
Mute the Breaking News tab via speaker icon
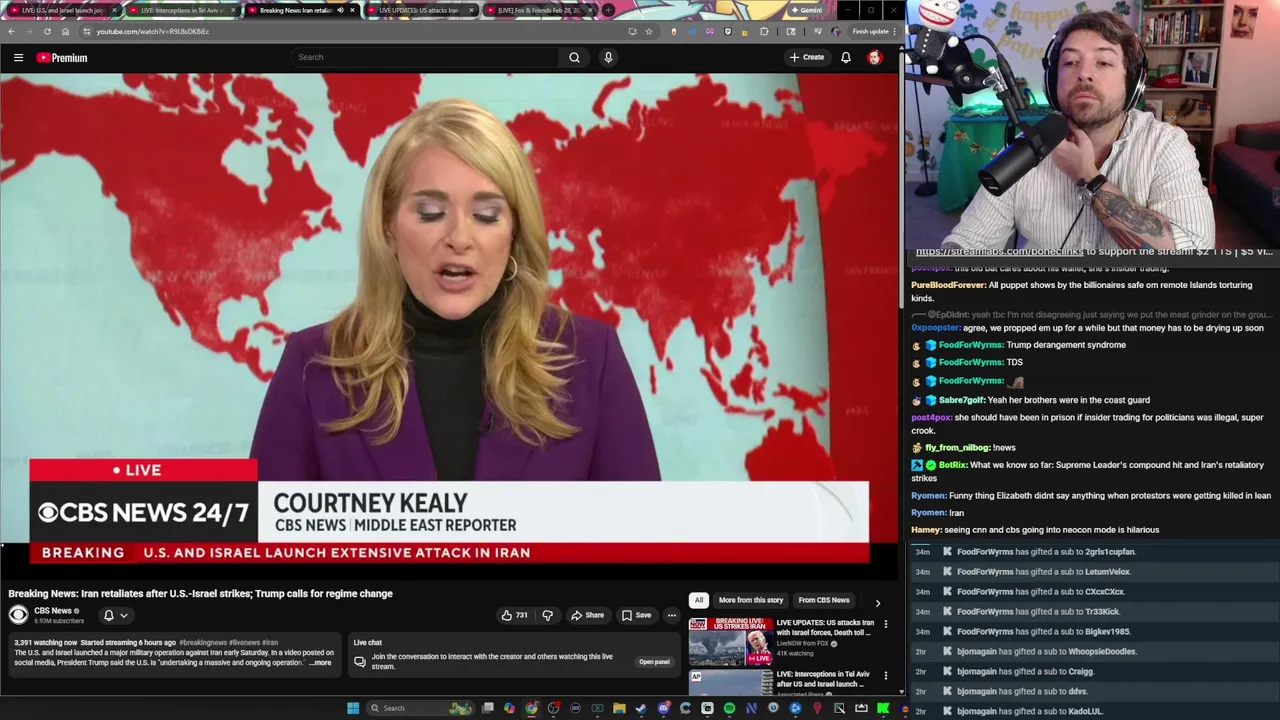[x=340, y=10]
